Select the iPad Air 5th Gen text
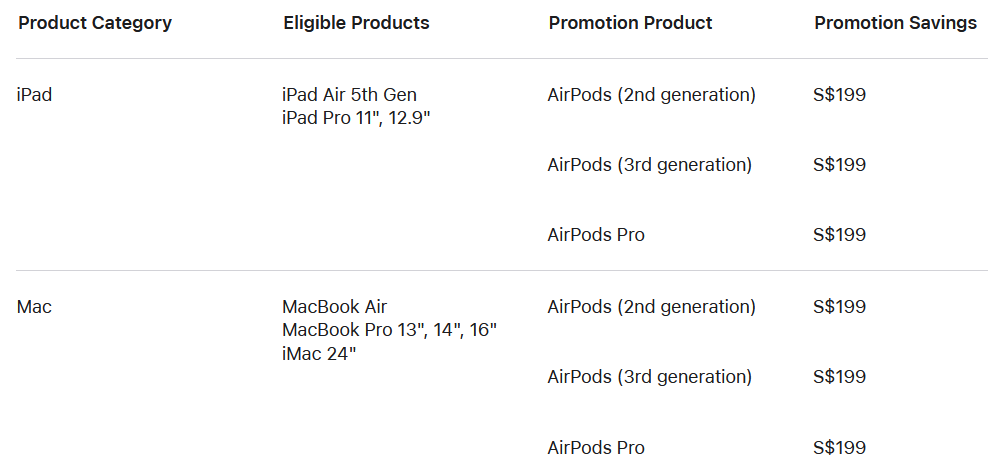The height and width of the screenshot is (468, 988). point(349,95)
